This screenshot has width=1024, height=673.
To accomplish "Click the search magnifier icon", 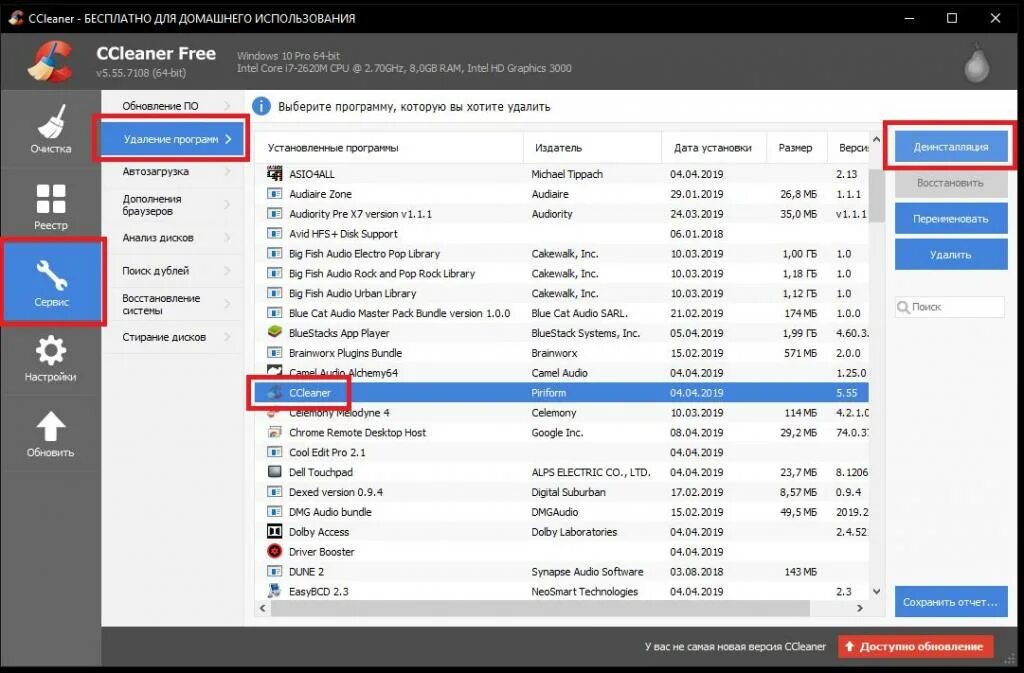I will click(x=904, y=307).
